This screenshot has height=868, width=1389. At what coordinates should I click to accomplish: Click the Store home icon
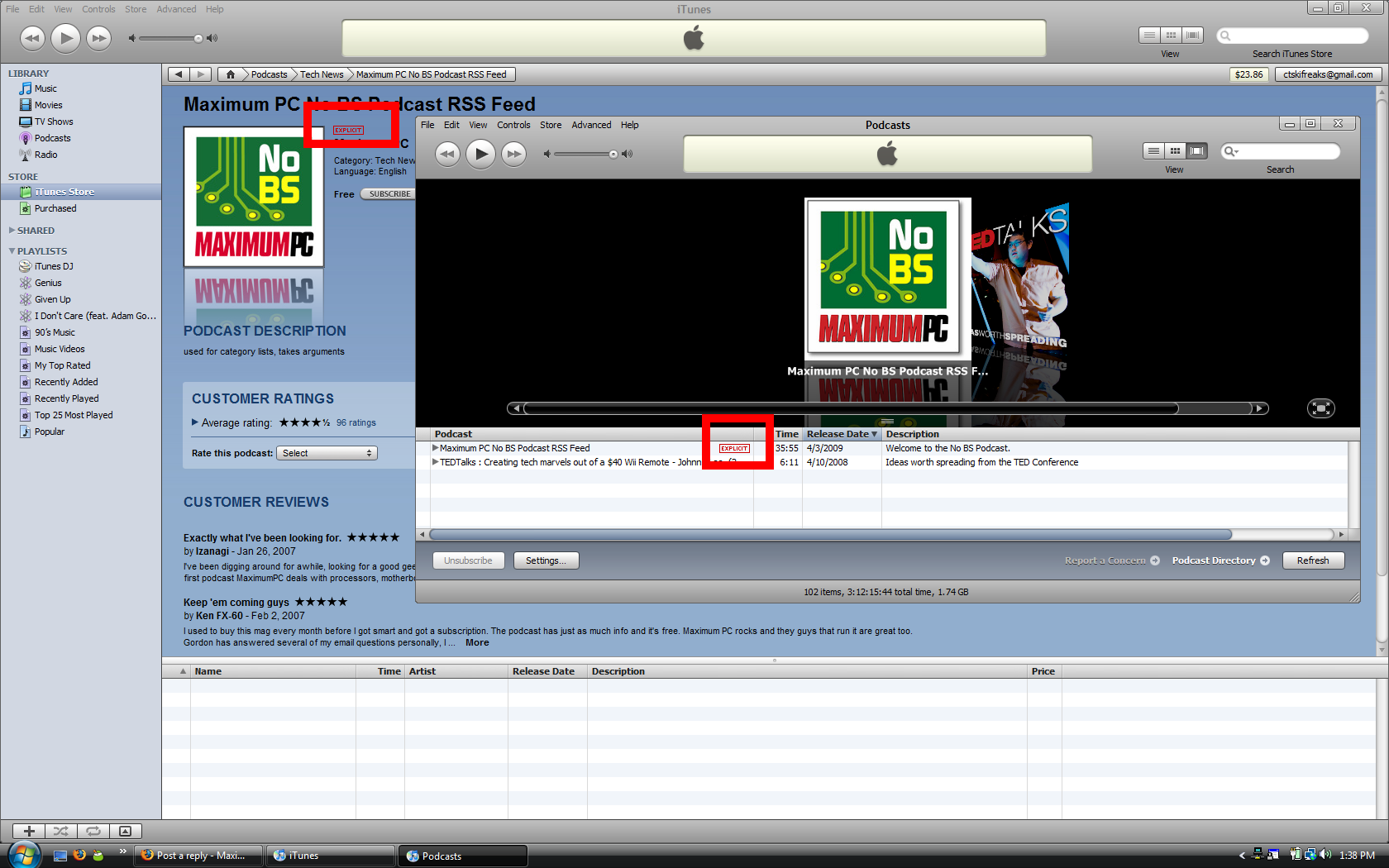tap(231, 74)
